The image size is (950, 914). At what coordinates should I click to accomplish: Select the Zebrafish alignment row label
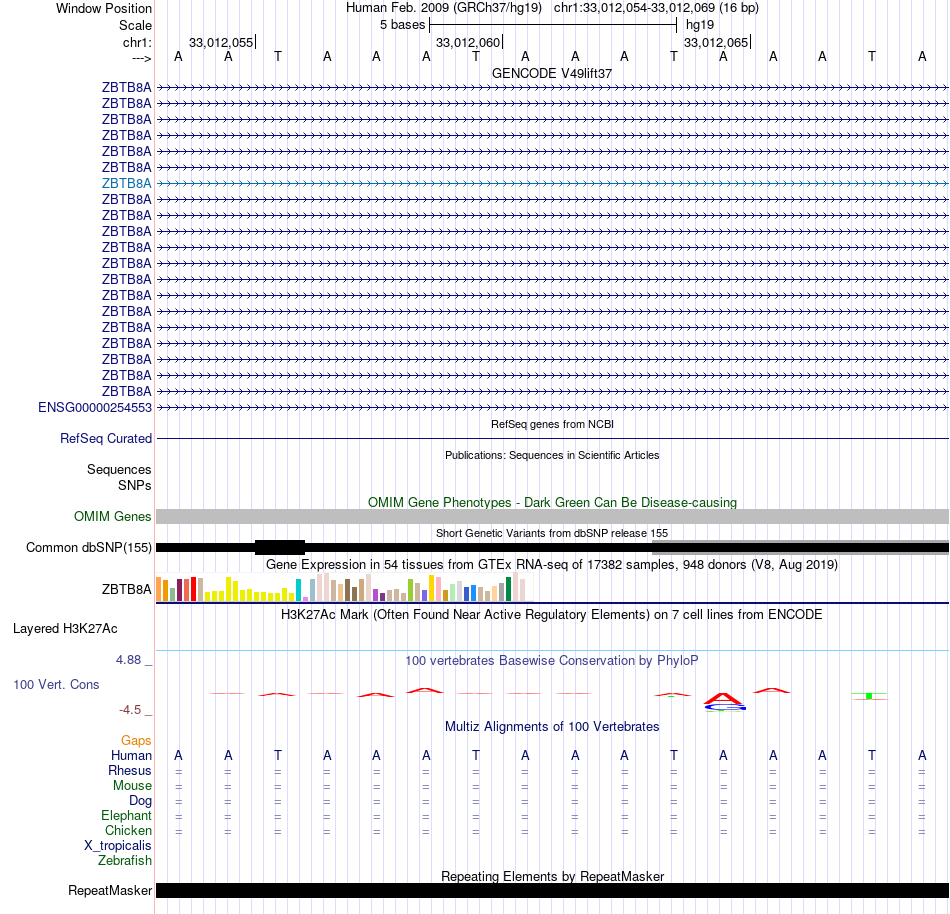tap(125, 860)
